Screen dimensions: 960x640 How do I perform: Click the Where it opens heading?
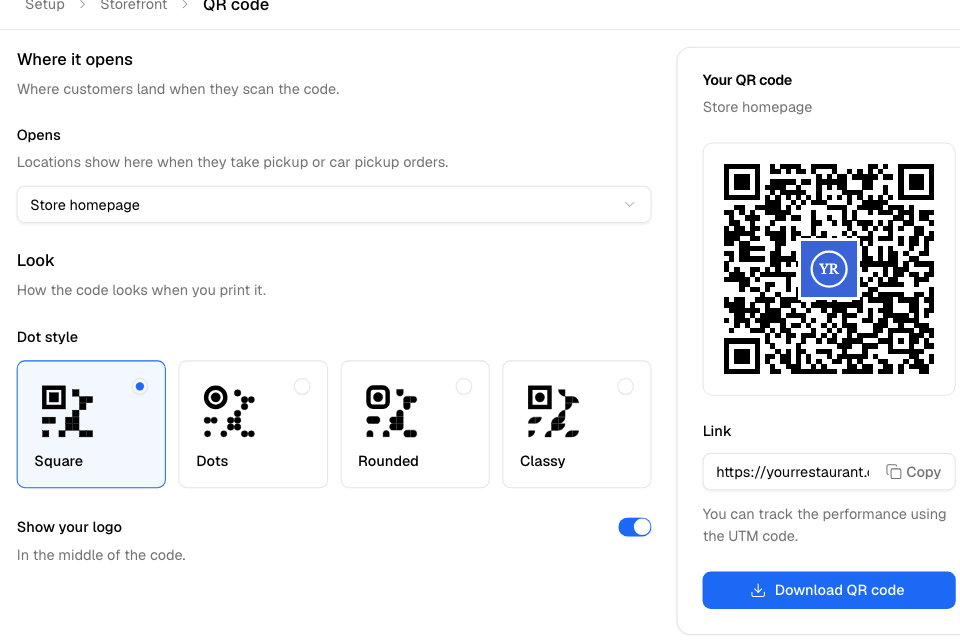point(75,59)
